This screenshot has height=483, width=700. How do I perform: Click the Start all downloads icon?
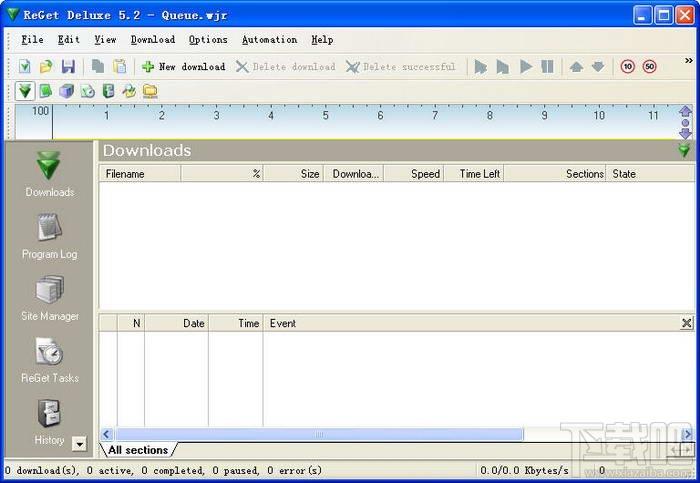481,67
